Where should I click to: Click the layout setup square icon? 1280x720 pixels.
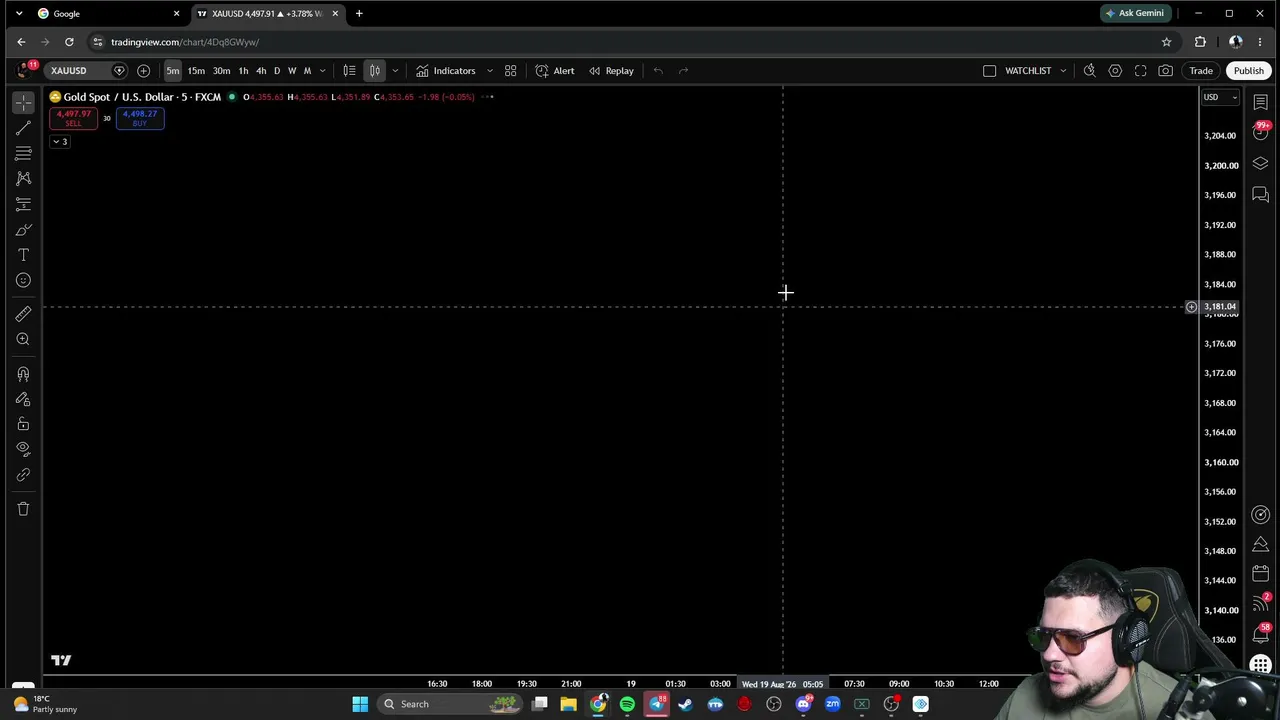pos(989,71)
